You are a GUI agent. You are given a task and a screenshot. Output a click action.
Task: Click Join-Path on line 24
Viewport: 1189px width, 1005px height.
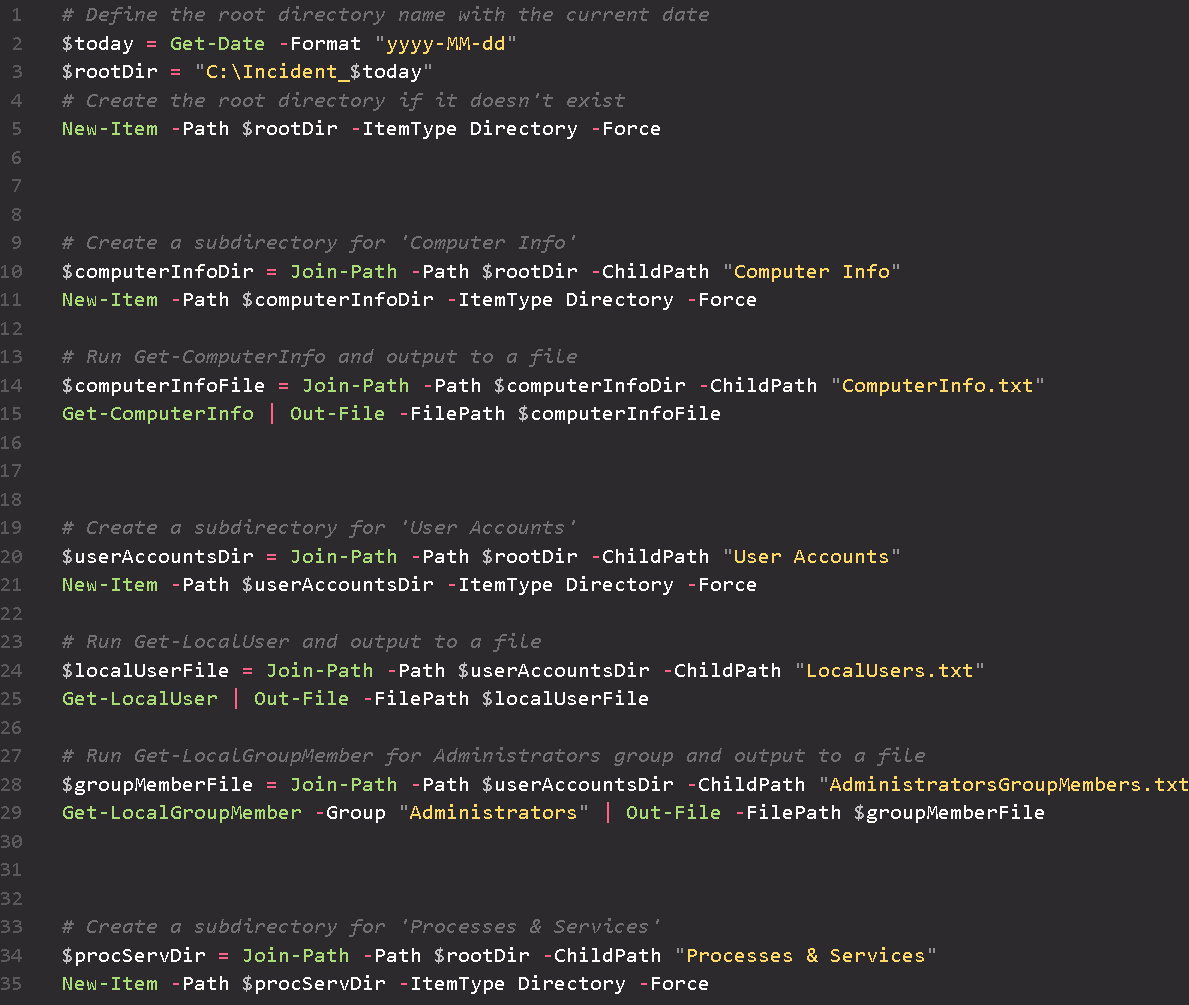tap(319, 671)
